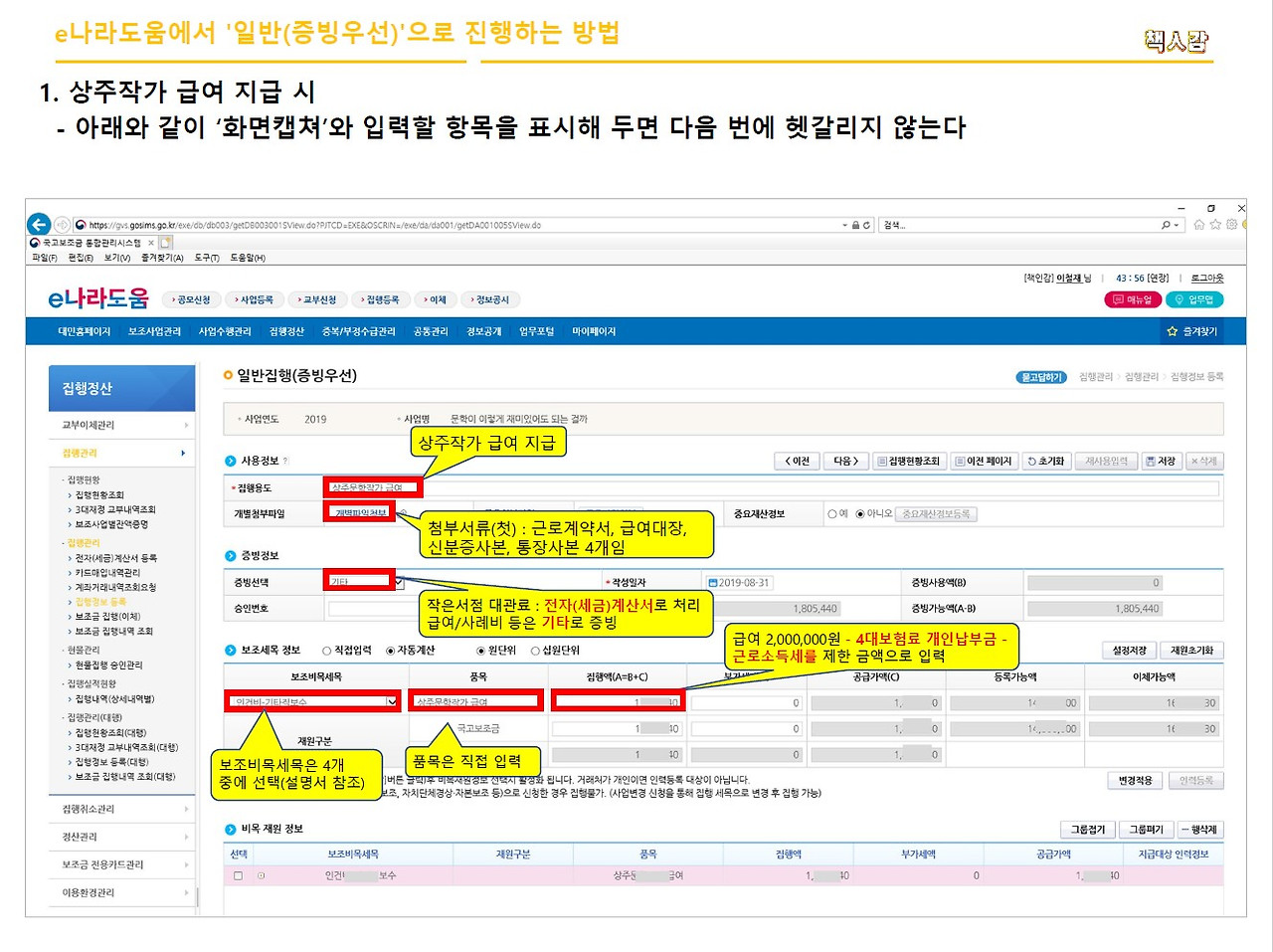Click the 집행현황조회 toolbar button
Screen dimensions: 1273x952
click(x=908, y=462)
